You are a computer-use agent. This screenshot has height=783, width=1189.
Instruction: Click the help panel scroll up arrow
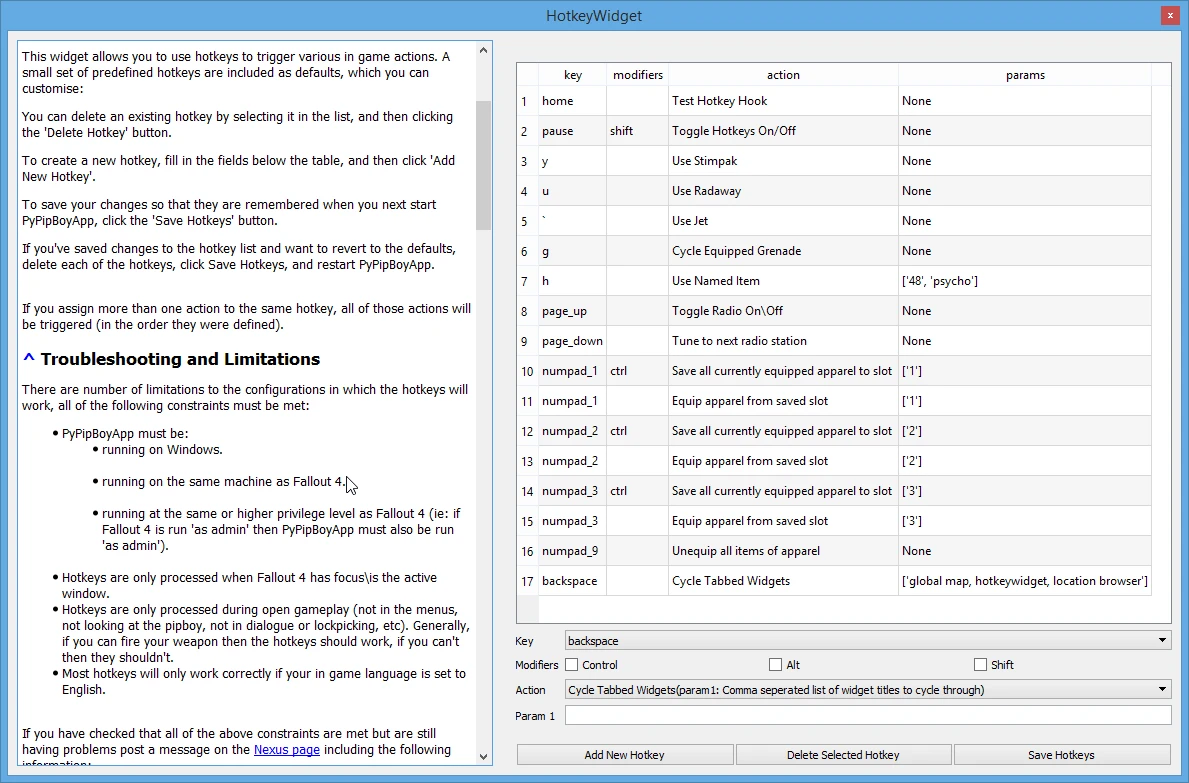(x=484, y=51)
